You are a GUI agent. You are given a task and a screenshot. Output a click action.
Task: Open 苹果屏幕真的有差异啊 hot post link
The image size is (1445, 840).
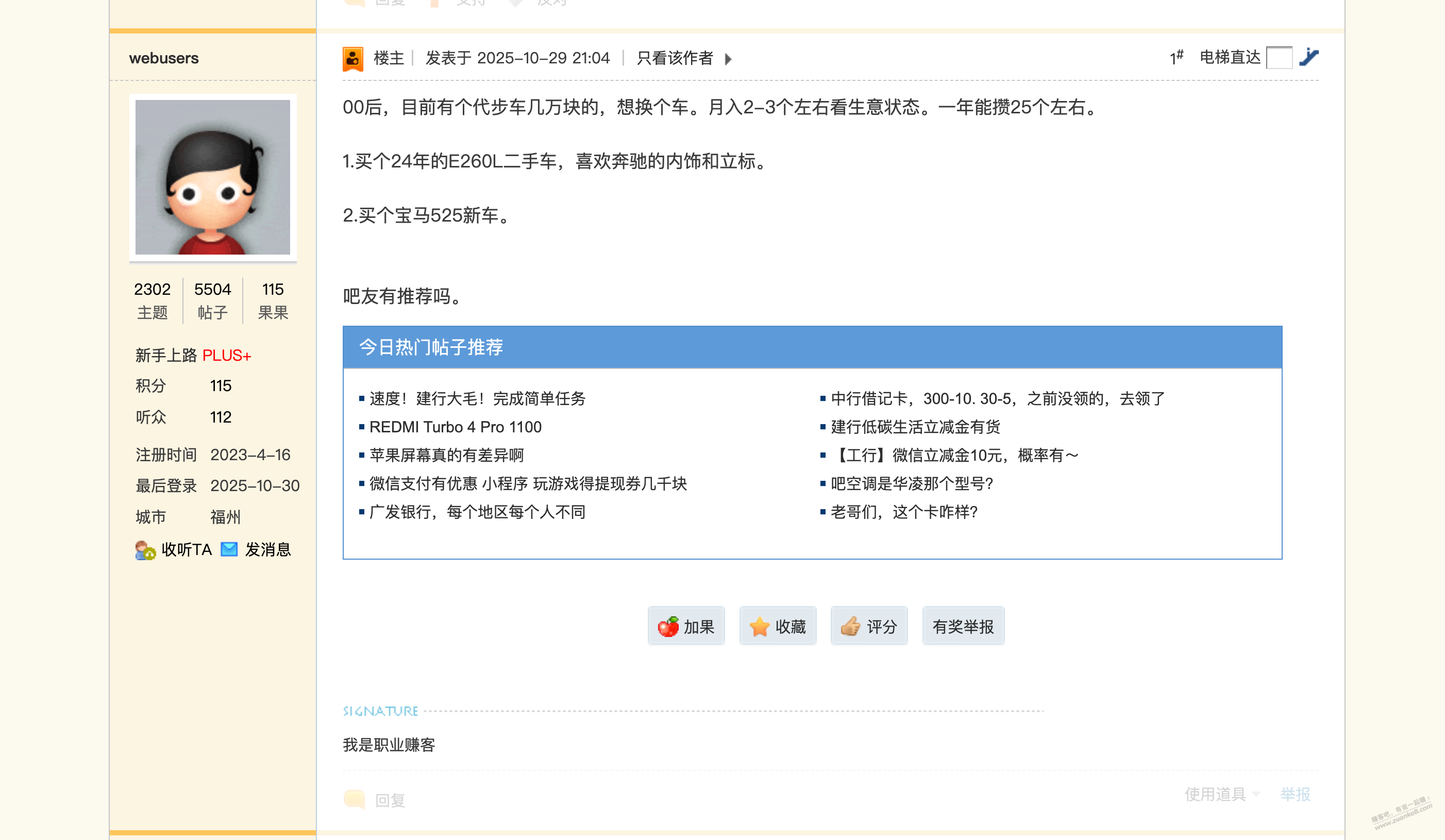(x=447, y=455)
